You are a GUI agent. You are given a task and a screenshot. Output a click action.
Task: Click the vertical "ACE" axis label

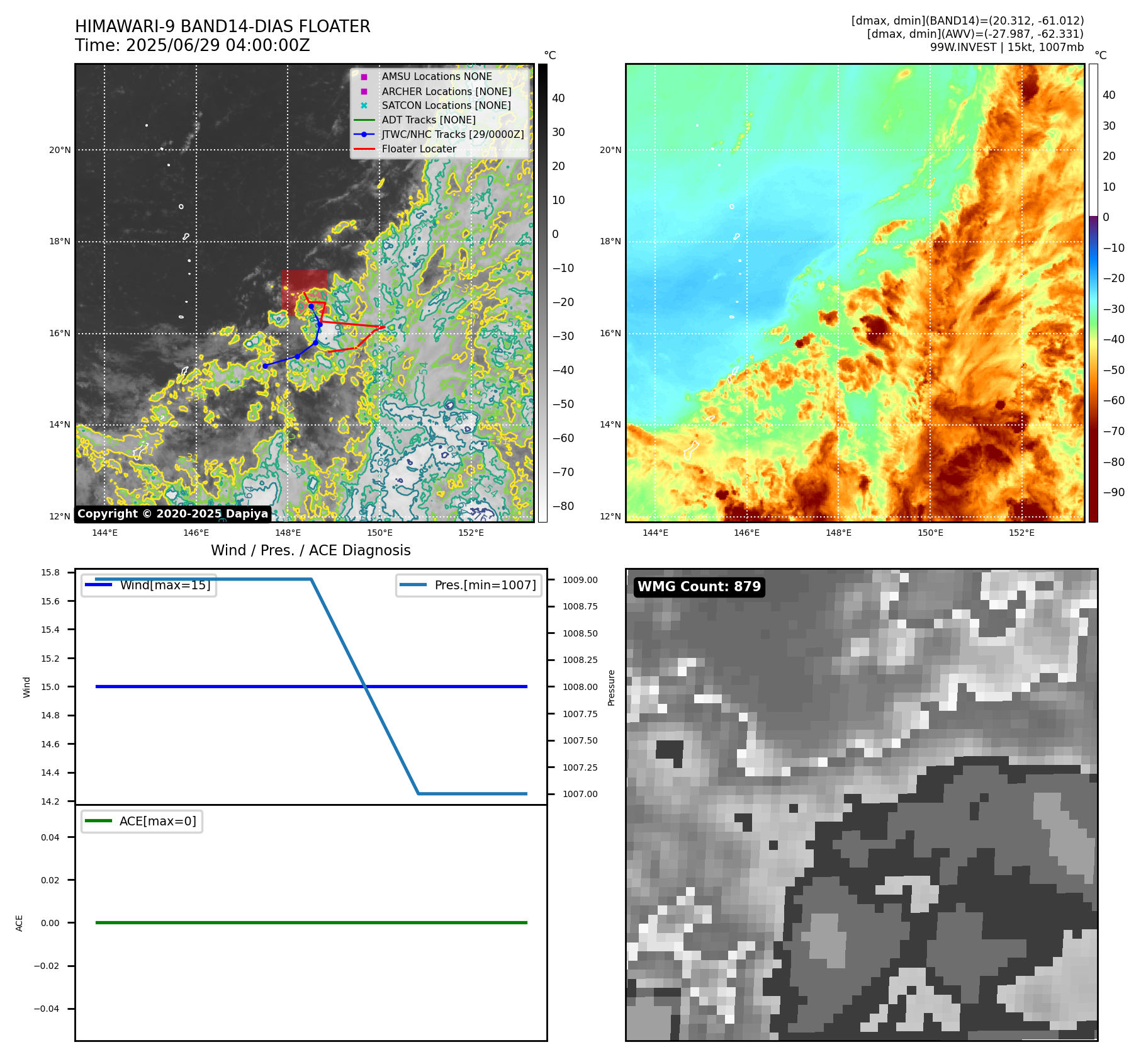click(x=19, y=923)
